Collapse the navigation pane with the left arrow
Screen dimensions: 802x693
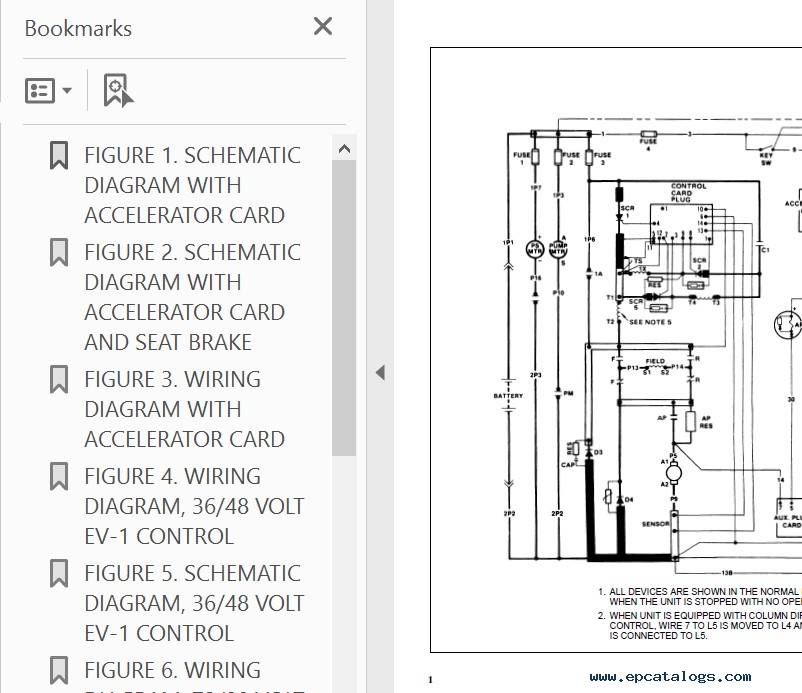click(x=380, y=372)
